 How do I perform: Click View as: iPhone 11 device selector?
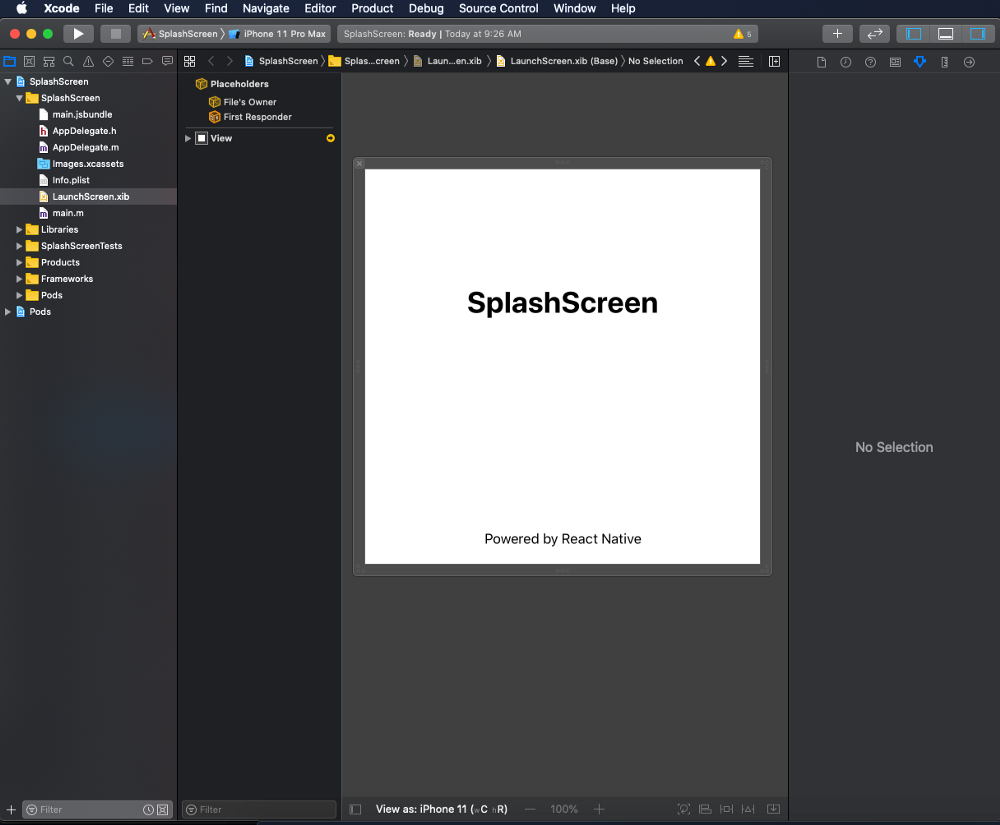click(x=441, y=809)
